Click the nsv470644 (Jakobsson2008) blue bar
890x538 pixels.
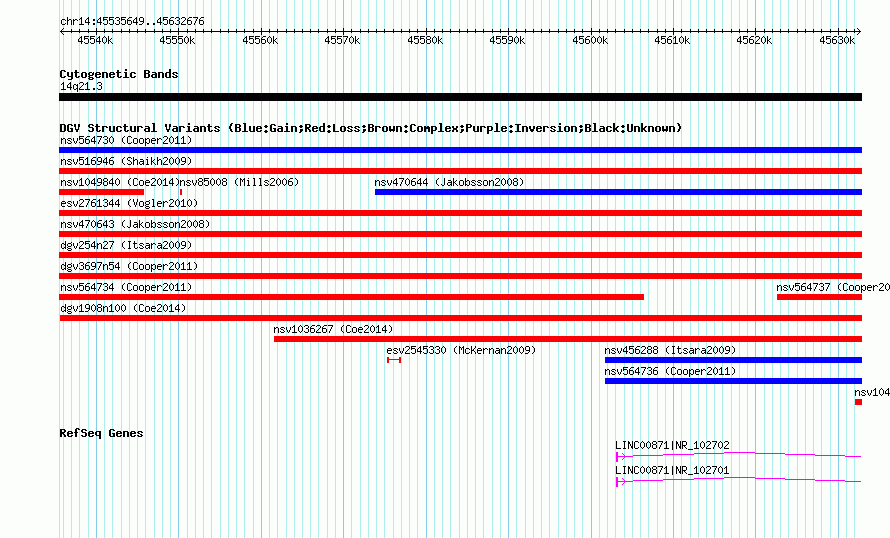click(x=619, y=192)
